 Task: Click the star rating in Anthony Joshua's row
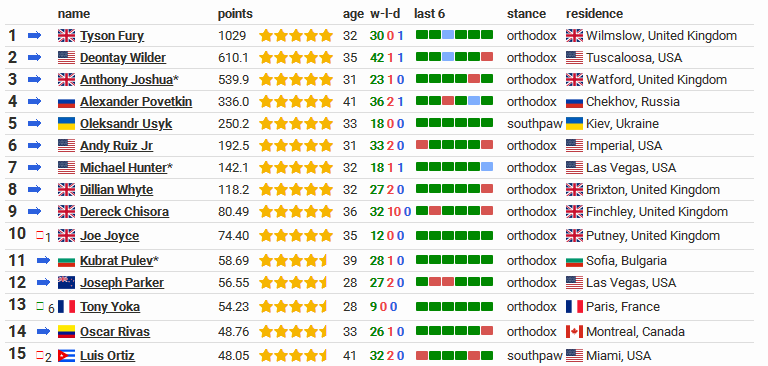pyautogui.click(x=296, y=79)
